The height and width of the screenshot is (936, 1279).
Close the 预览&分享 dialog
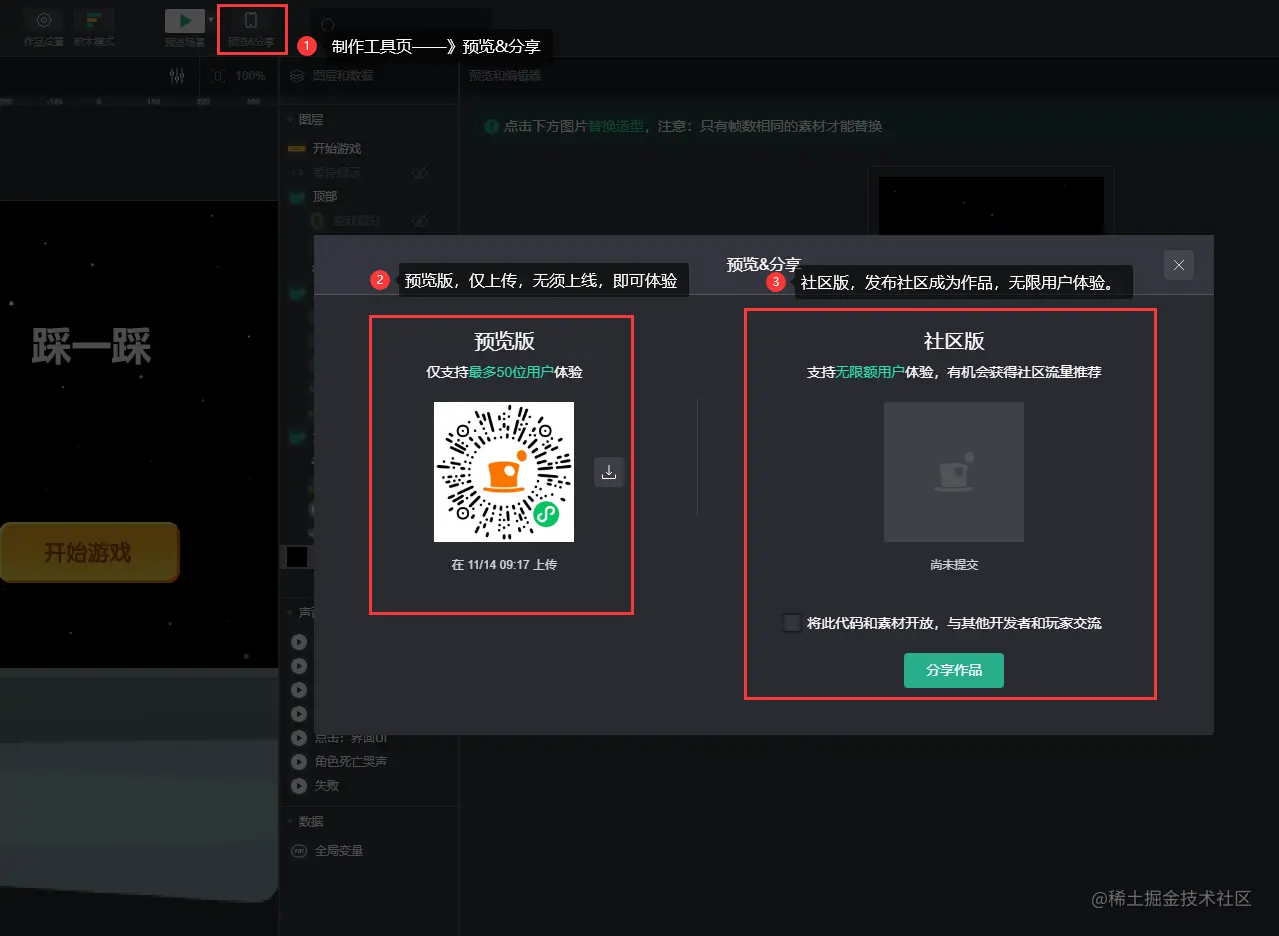tap(1179, 265)
